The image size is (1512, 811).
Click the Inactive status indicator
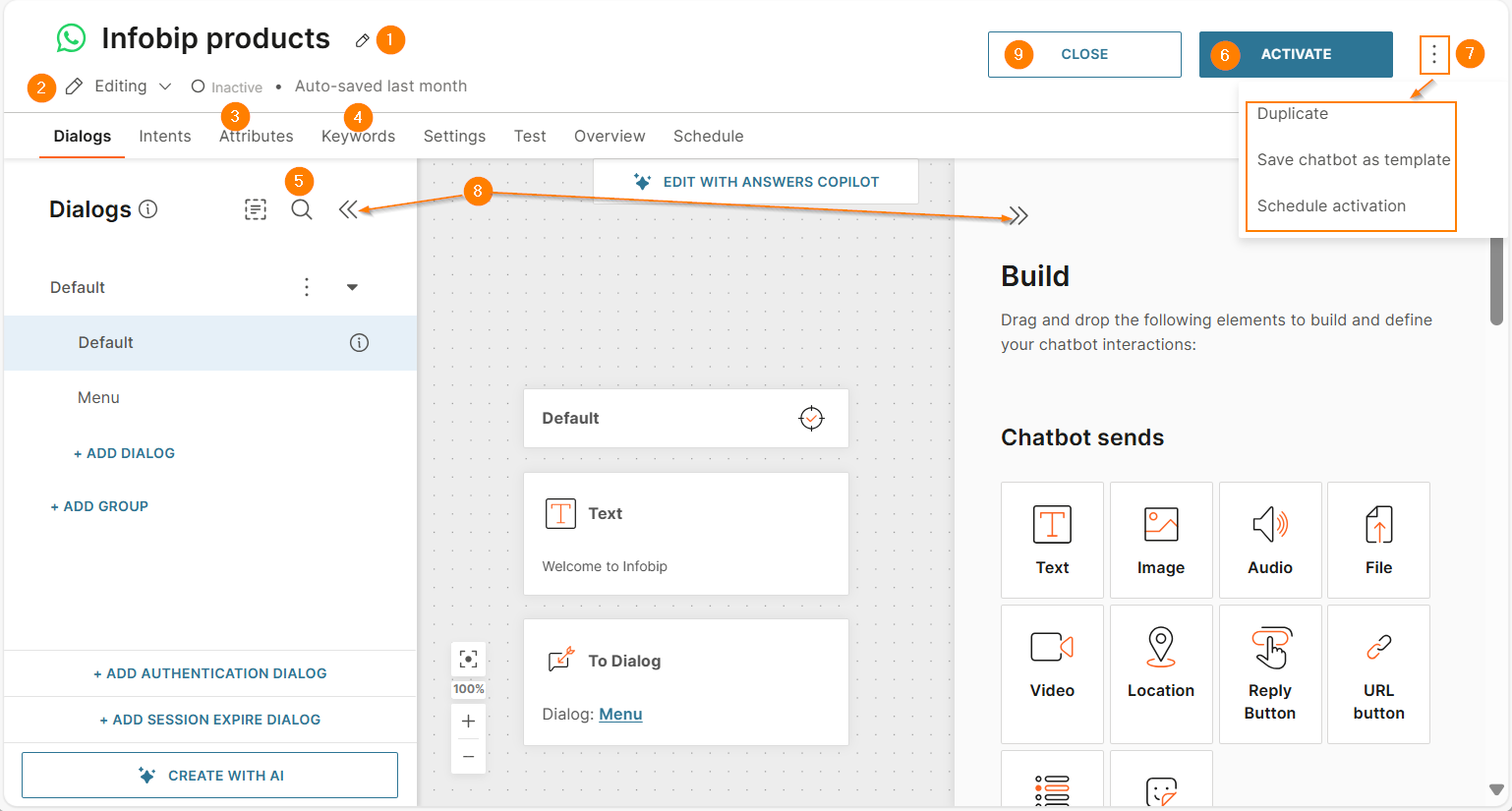[x=227, y=87]
